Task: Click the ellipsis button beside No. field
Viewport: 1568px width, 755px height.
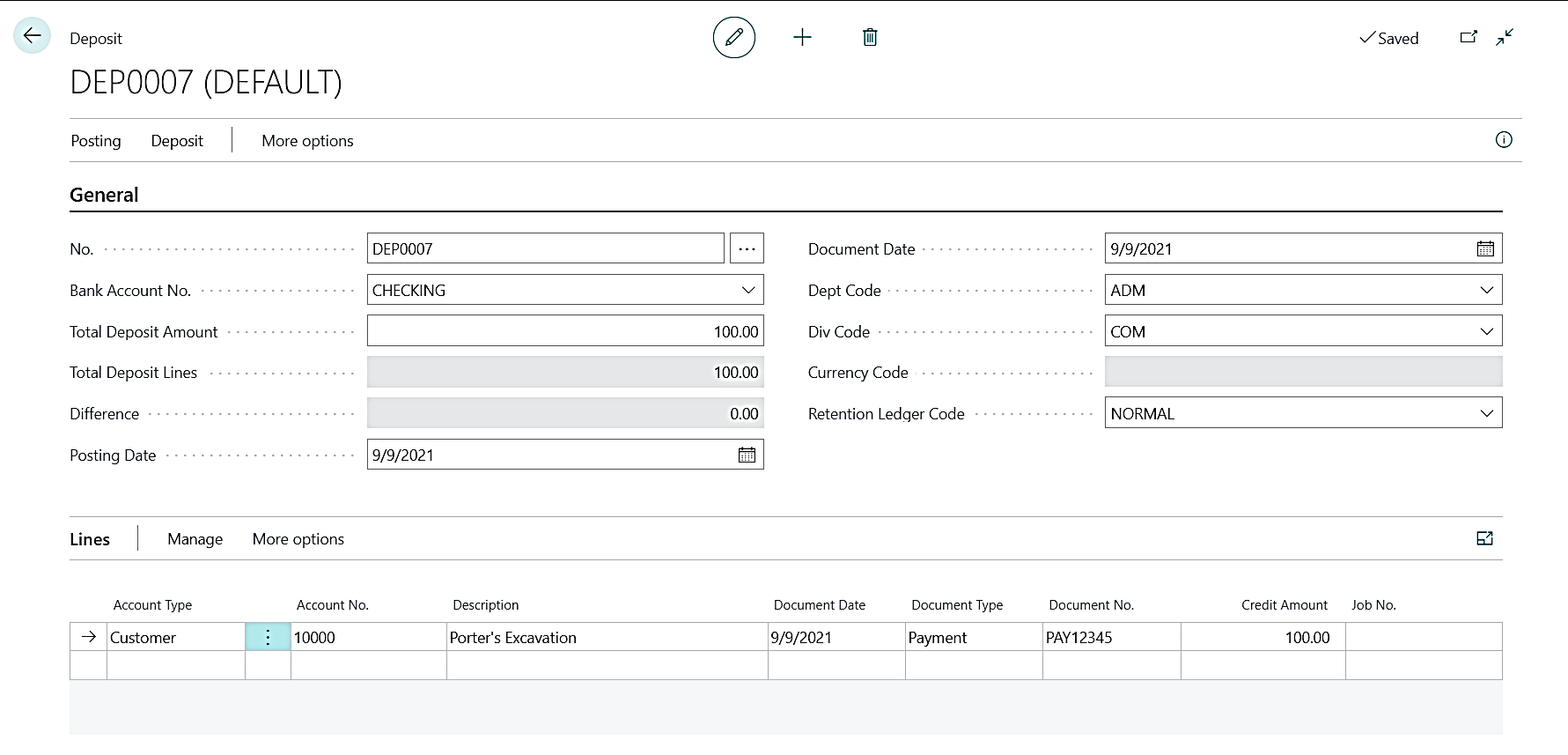Action: tap(747, 249)
